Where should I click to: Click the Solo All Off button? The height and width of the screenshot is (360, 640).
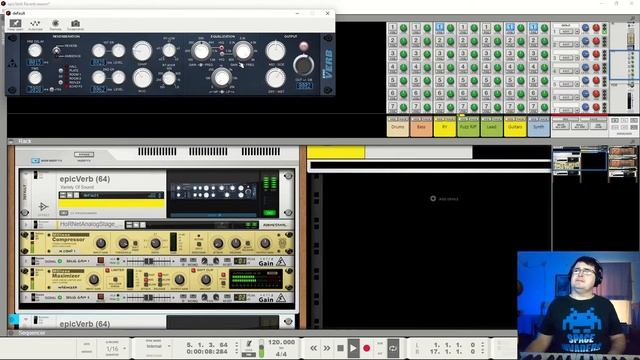point(580,126)
